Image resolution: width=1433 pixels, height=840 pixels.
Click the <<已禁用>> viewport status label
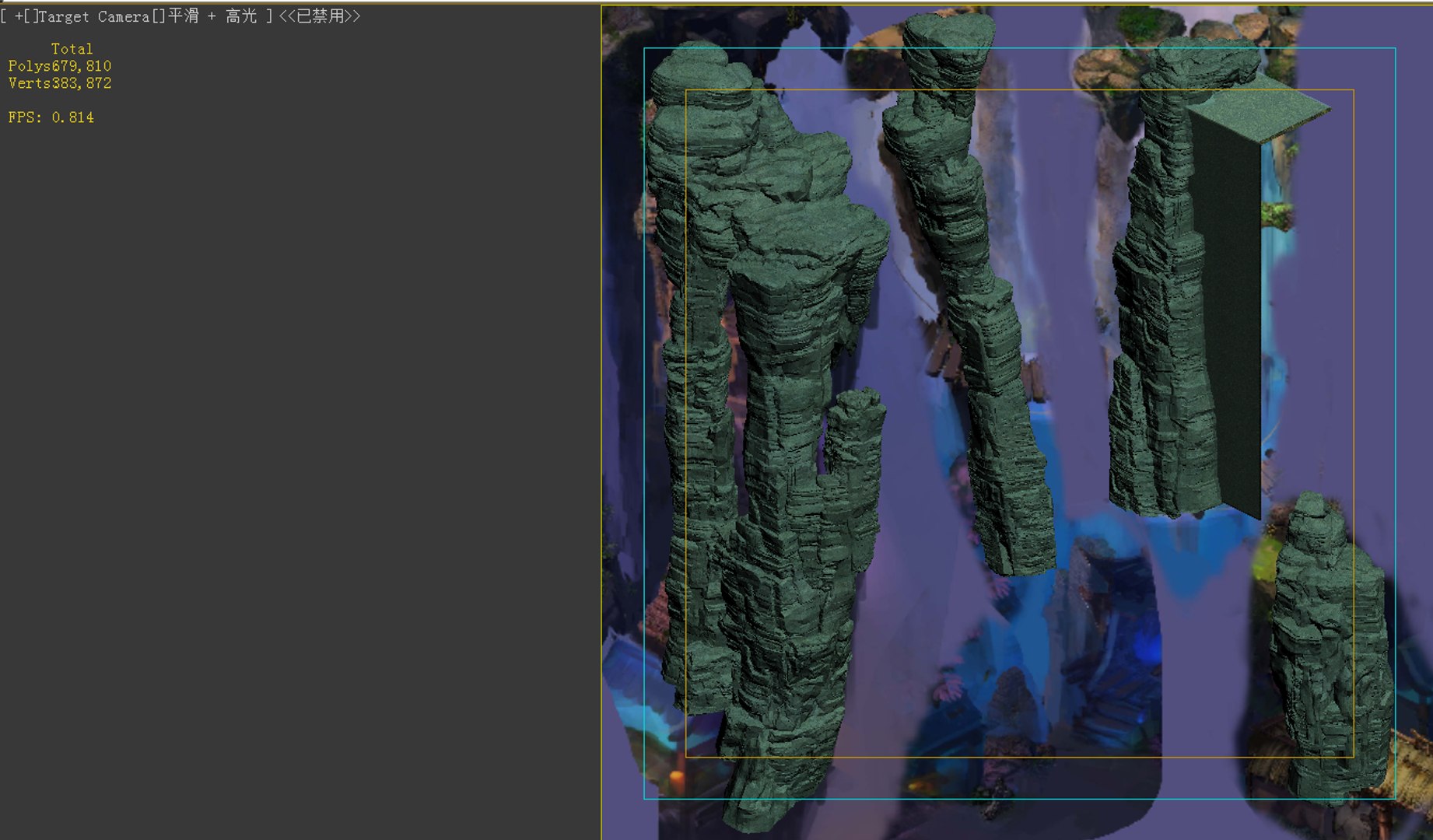320,16
